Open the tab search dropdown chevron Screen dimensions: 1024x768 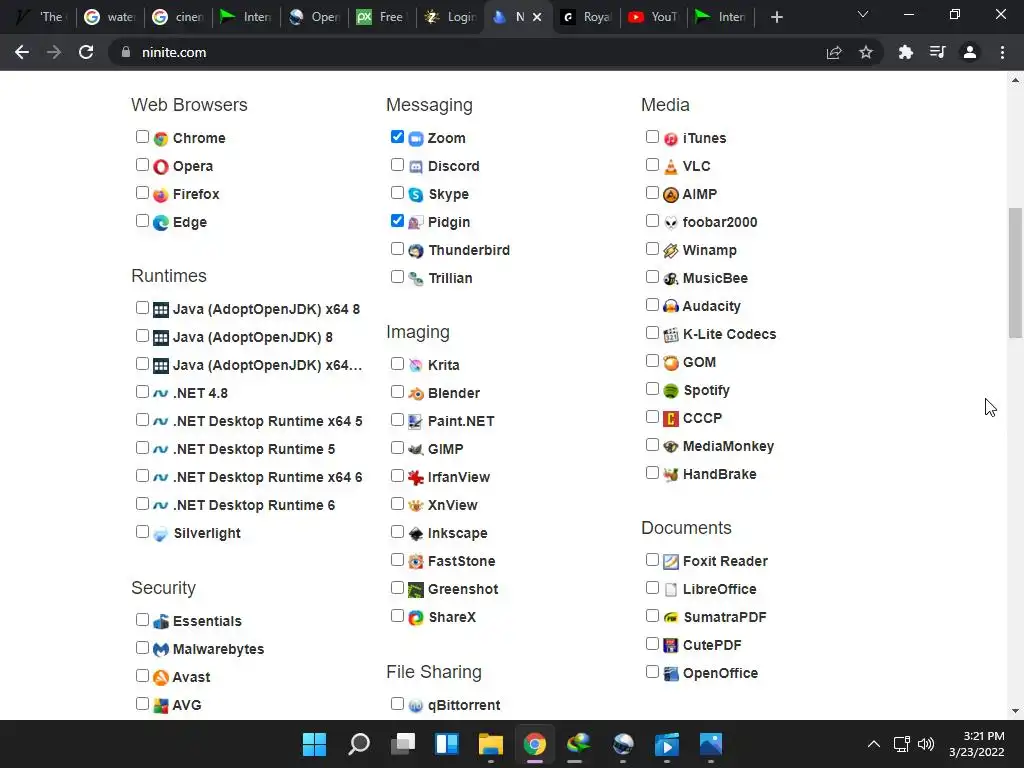tap(863, 14)
